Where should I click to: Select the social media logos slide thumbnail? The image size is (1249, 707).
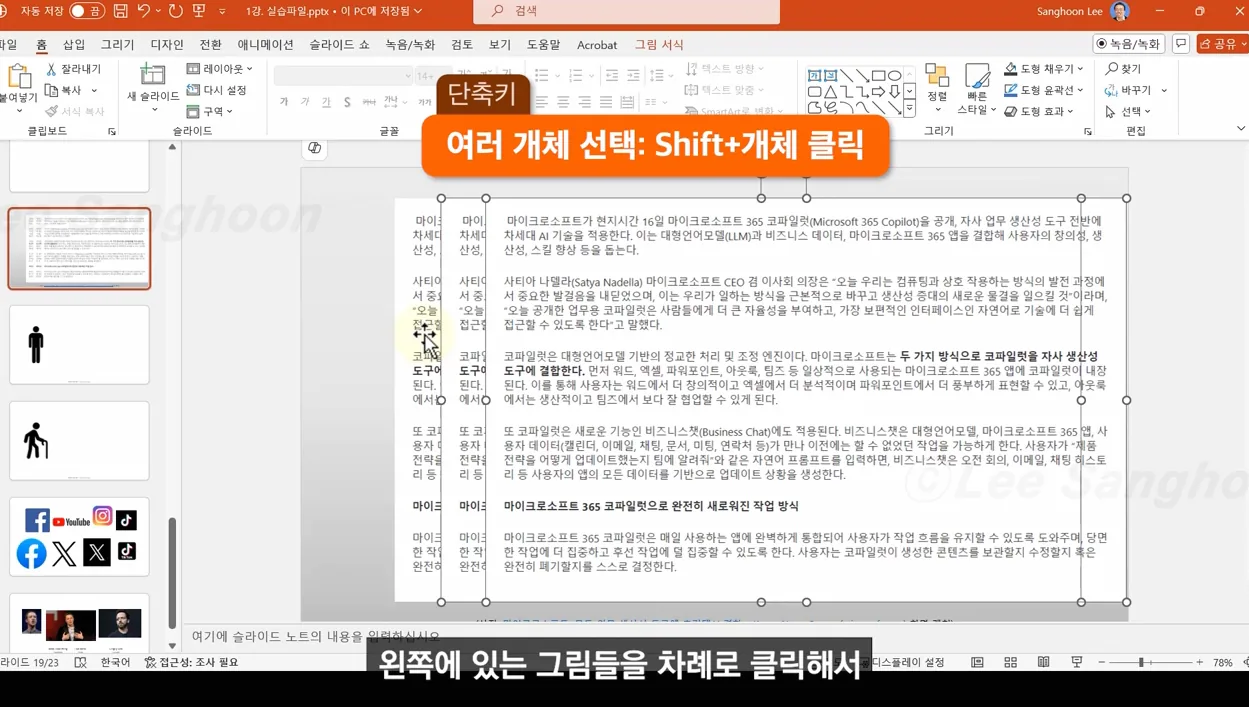pyautogui.click(x=79, y=537)
